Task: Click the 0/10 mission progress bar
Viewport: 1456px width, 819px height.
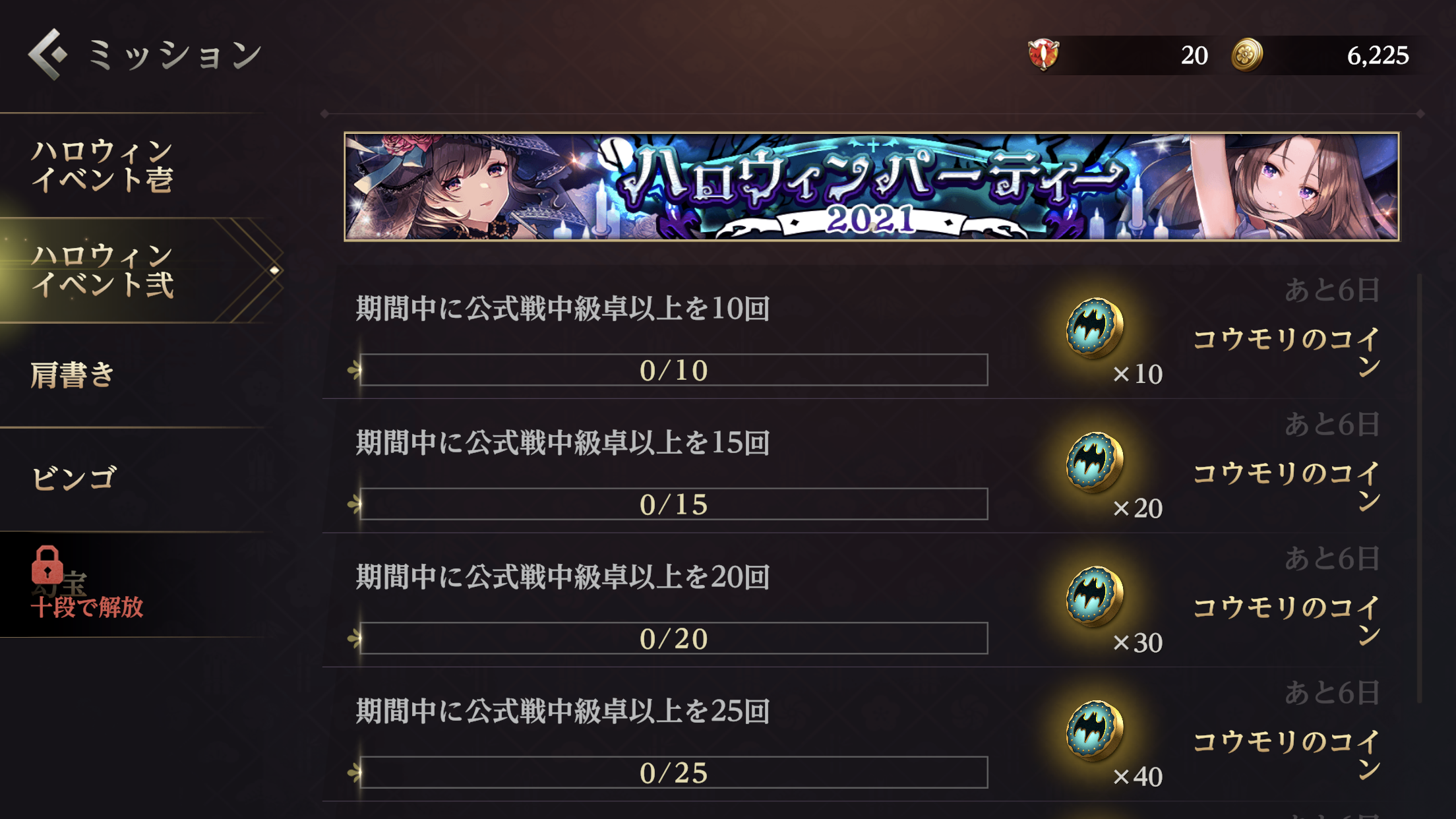Action: [673, 370]
